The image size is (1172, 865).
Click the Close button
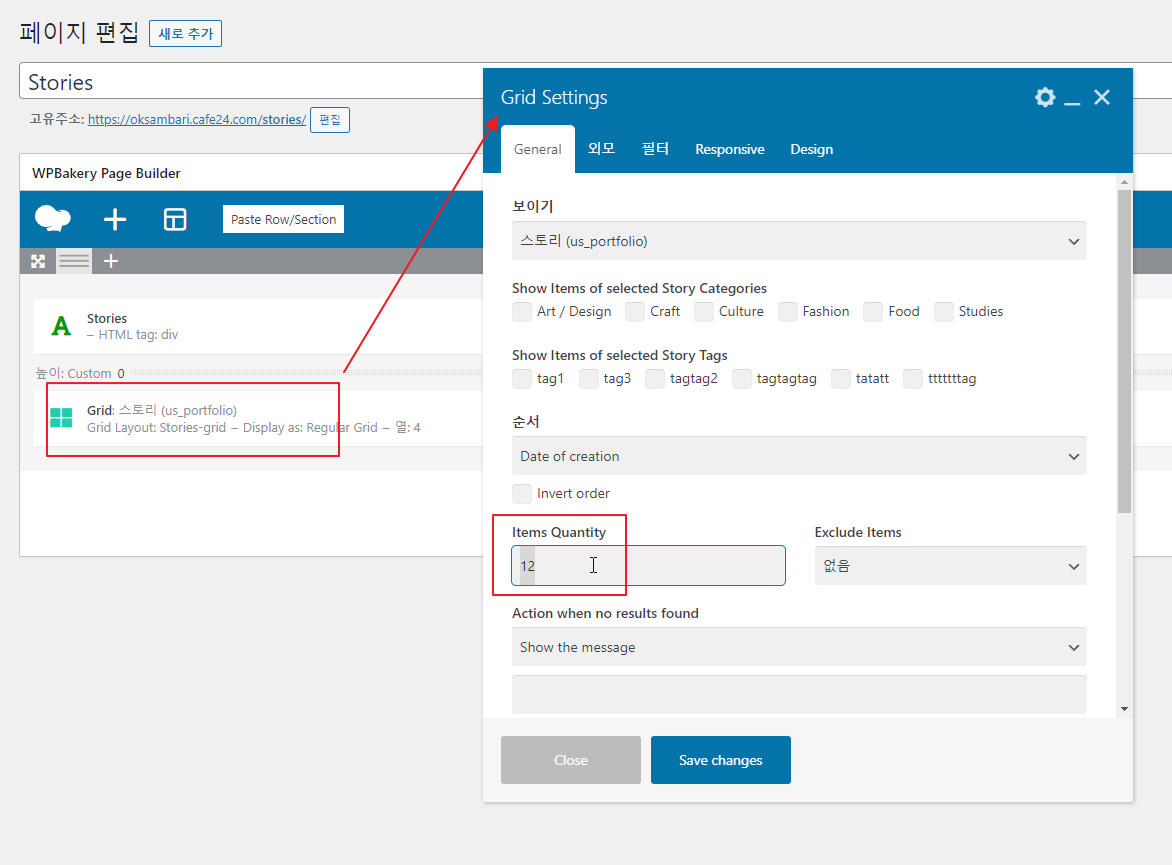pos(571,760)
